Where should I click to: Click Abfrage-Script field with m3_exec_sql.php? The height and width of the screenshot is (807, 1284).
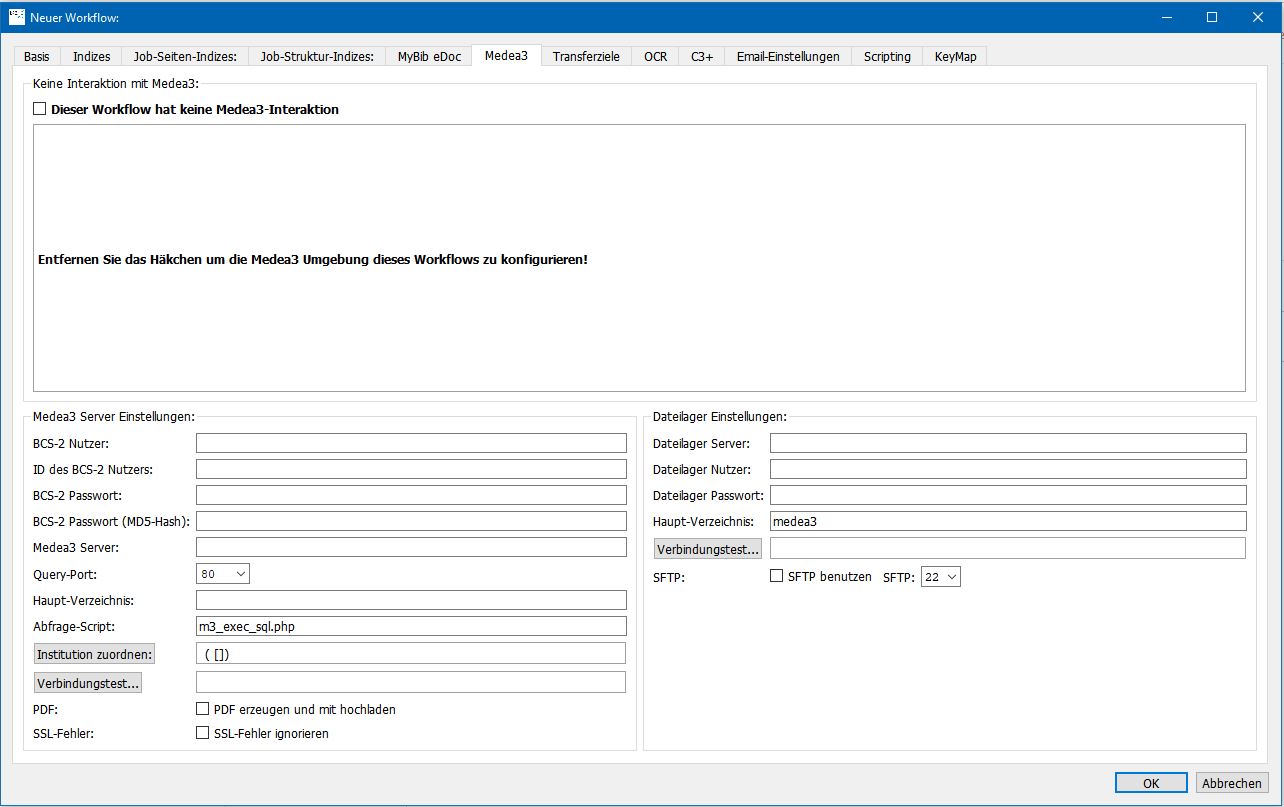pos(411,626)
